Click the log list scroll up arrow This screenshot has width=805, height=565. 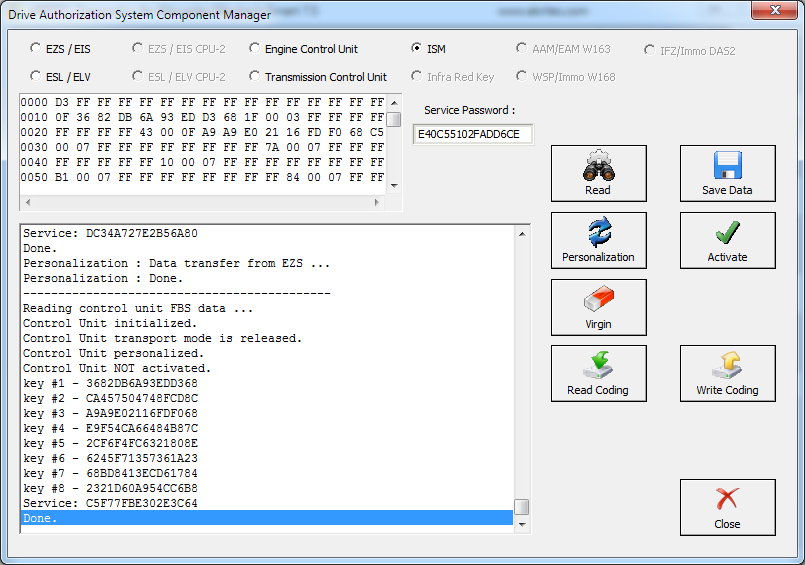(x=522, y=234)
